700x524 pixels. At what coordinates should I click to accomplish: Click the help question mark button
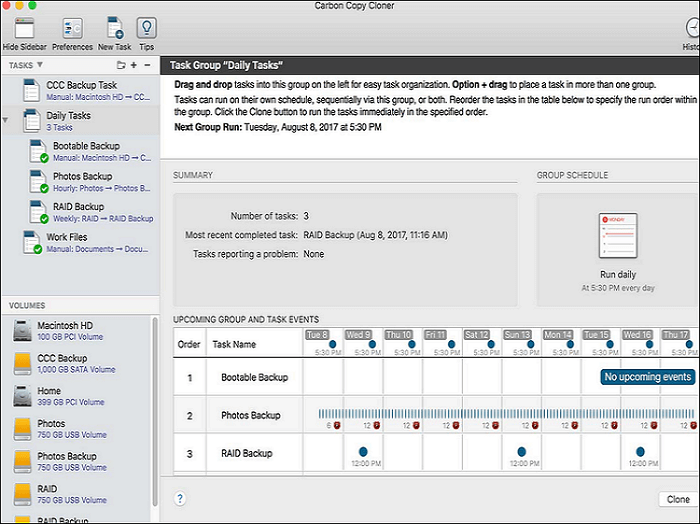(180, 499)
